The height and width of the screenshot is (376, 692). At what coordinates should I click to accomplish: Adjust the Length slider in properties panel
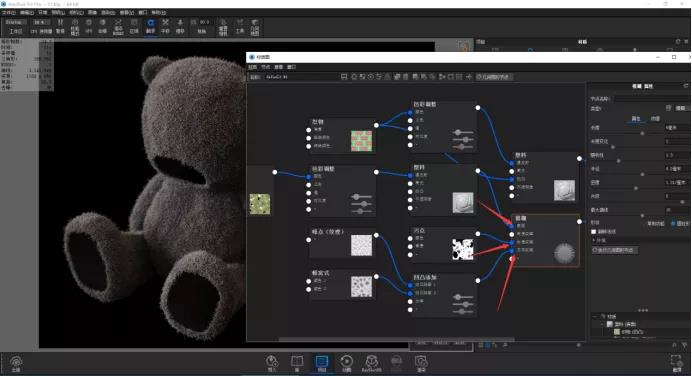click(x=642, y=133)
